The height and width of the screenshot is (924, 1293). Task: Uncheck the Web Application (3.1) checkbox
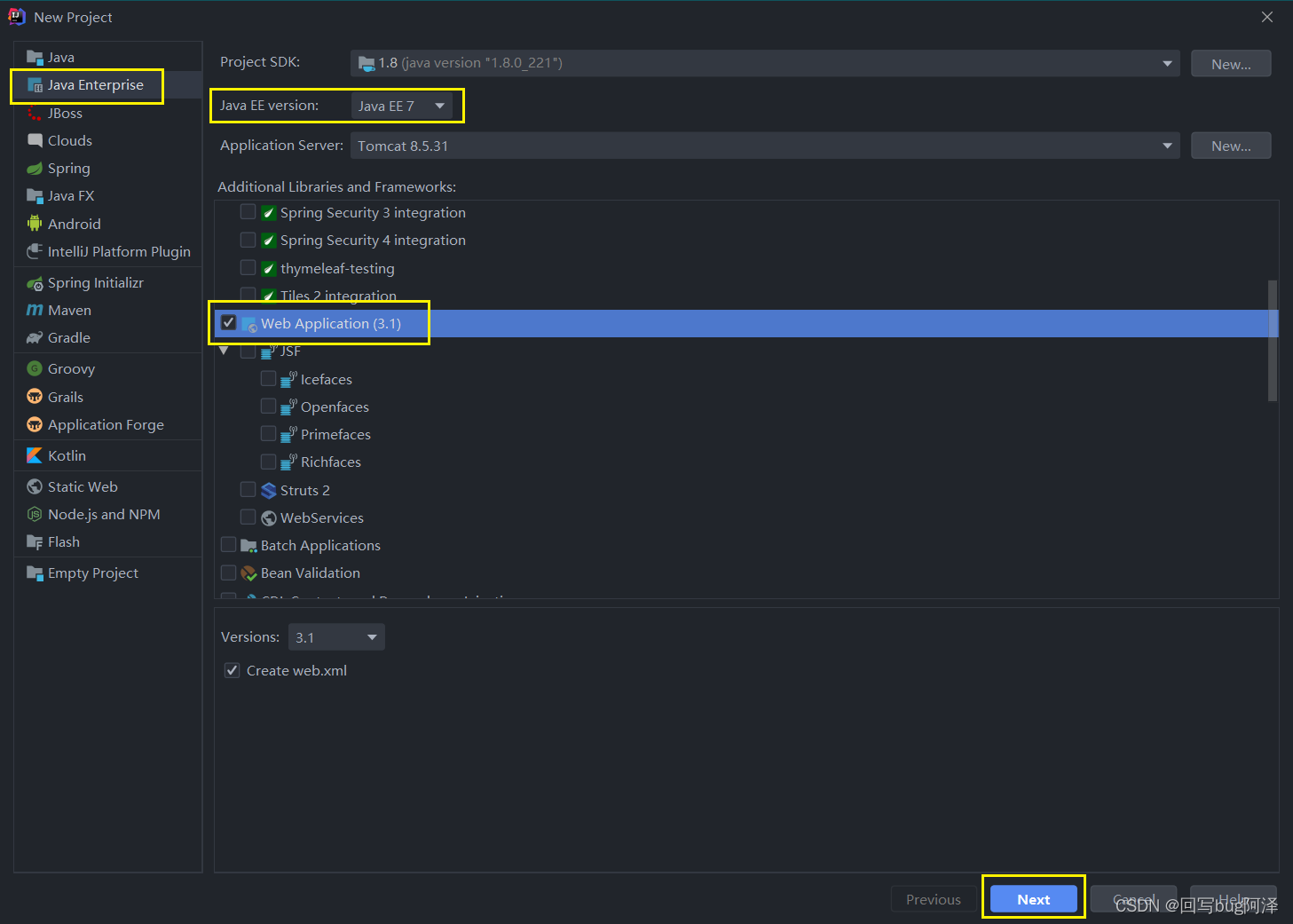point(228,323)
